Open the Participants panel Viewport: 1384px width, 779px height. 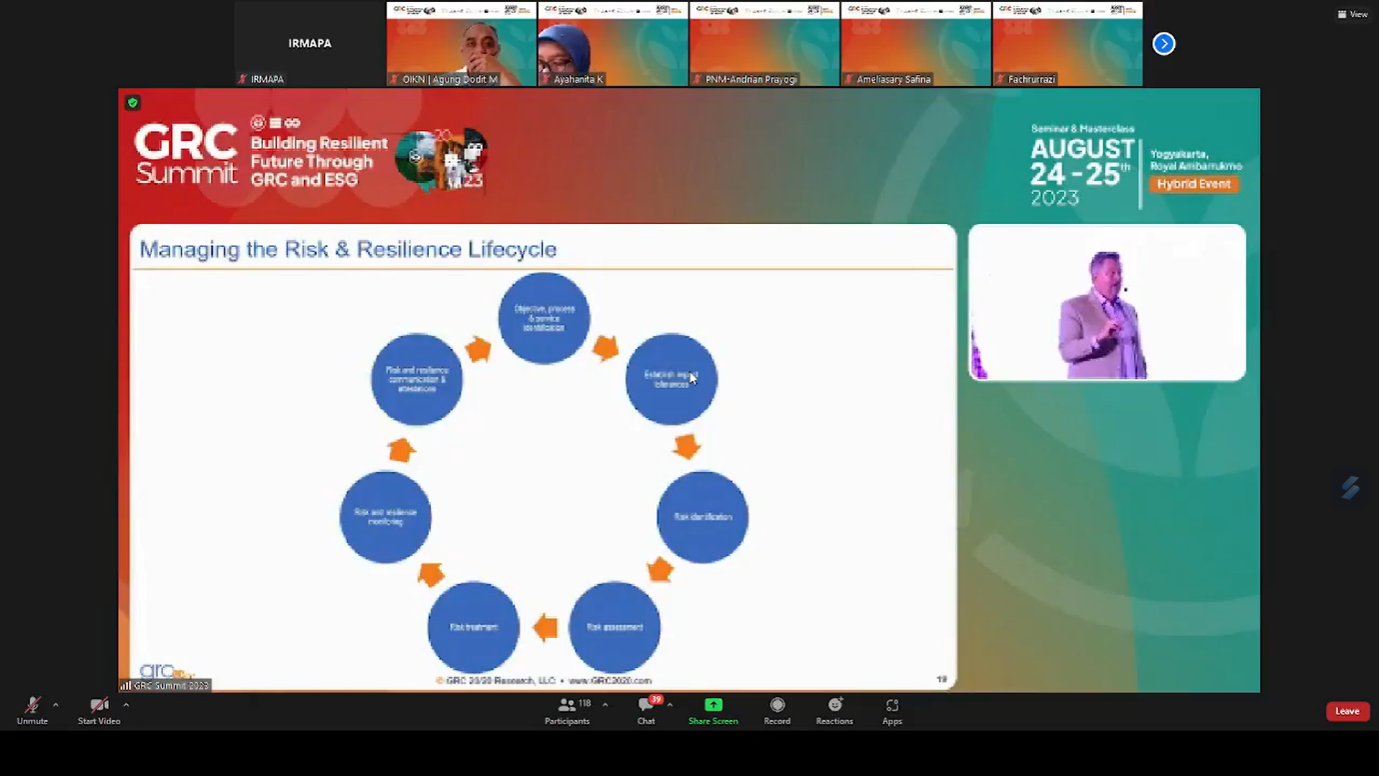(x=567, y=708)
